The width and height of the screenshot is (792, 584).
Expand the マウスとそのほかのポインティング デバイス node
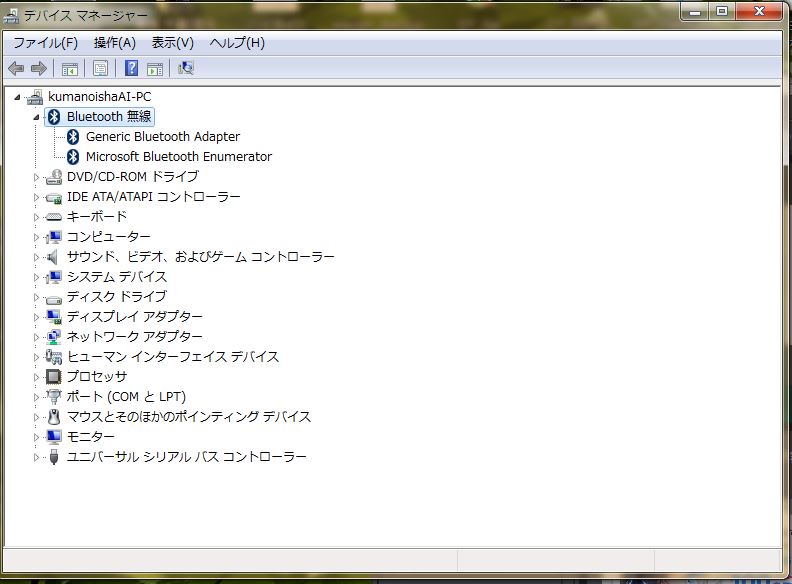[36, 417]
